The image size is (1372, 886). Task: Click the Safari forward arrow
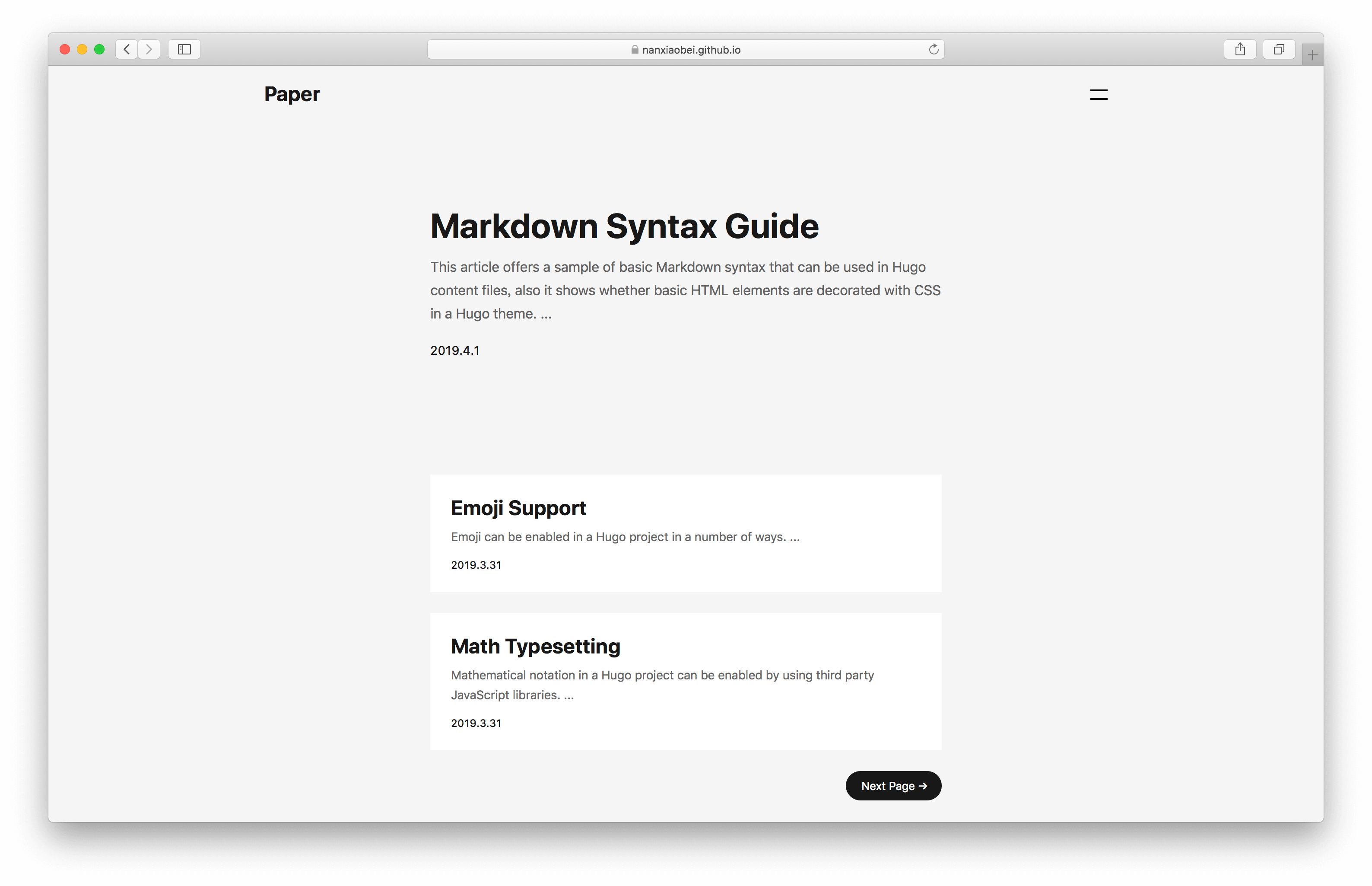tap(149, 49)
